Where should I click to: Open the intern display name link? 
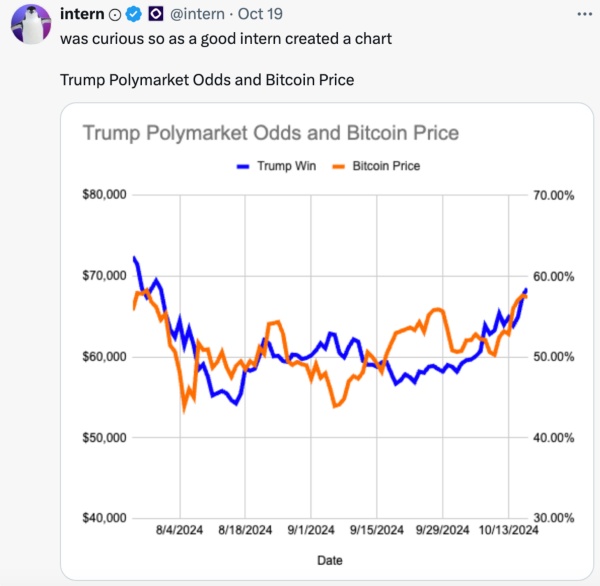coord(82,14)
